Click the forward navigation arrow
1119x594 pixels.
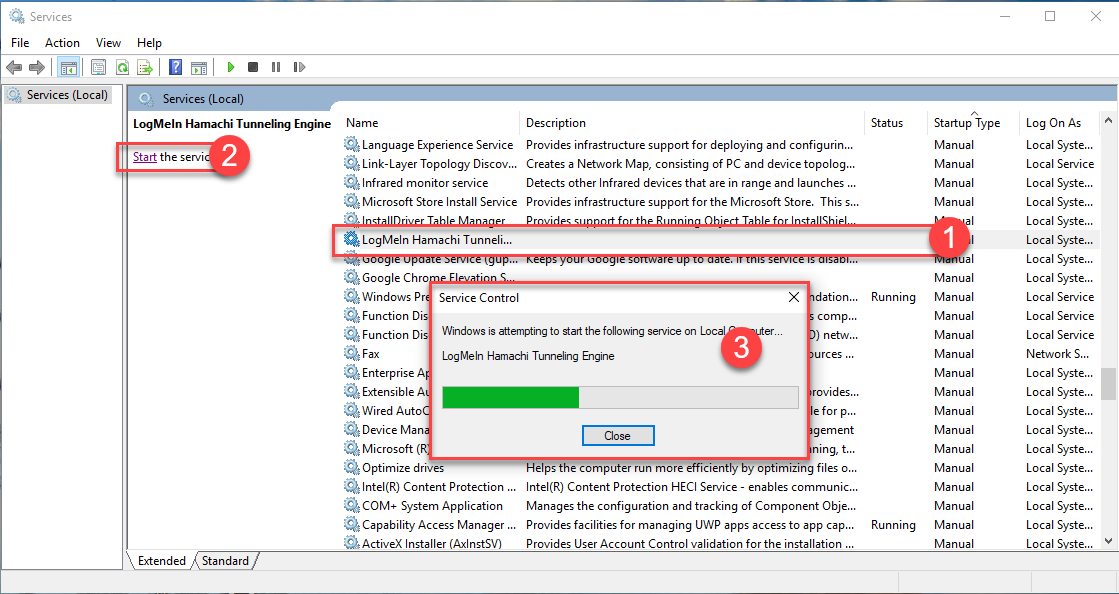pos(37,67)
